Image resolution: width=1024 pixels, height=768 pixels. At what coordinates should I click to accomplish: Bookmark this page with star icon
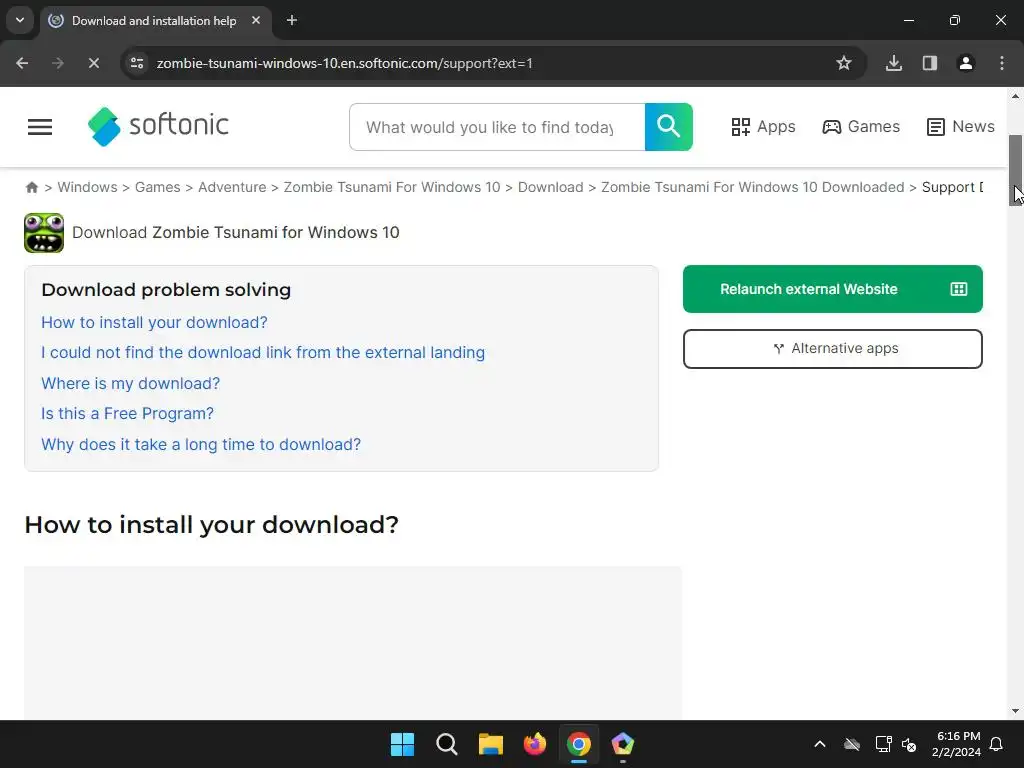[x=844, y=63]
